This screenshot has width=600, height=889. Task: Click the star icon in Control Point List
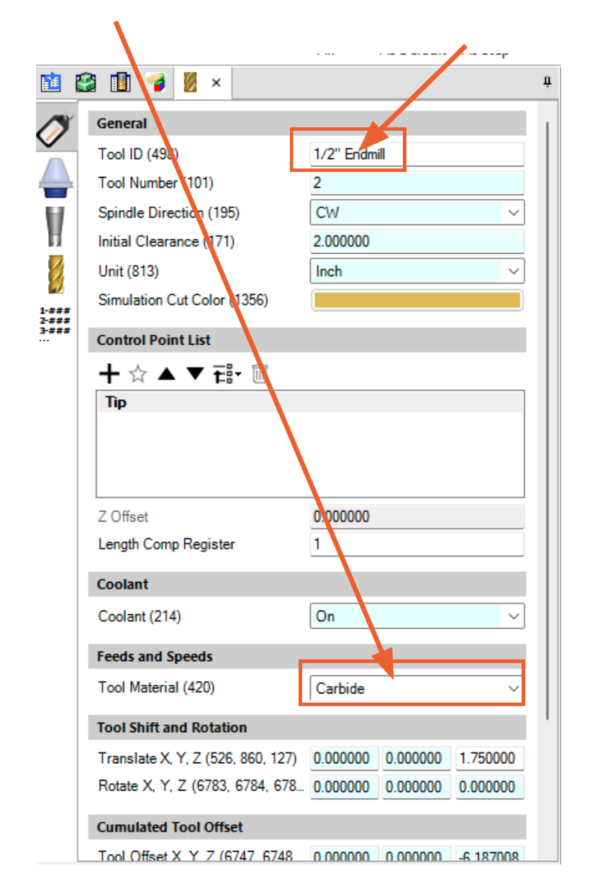pyautogui.click(x=138, y=374)
